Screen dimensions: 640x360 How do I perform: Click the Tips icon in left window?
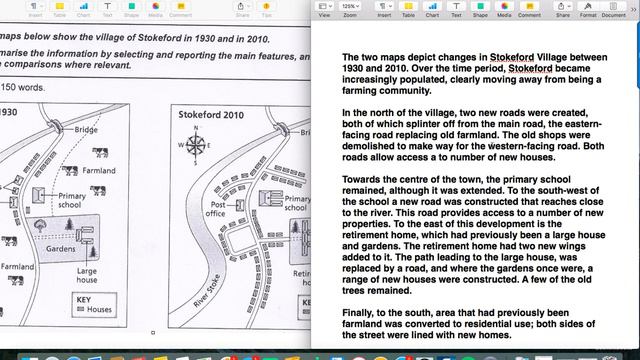267,9
